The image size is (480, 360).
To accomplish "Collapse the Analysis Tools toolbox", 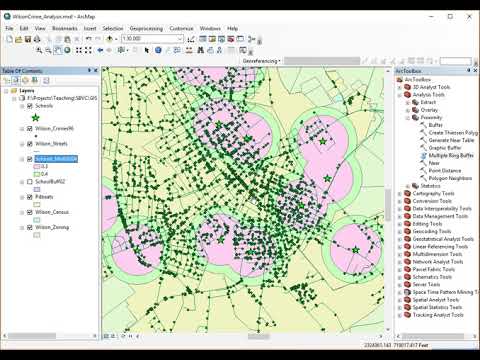I will click(400, 95).
